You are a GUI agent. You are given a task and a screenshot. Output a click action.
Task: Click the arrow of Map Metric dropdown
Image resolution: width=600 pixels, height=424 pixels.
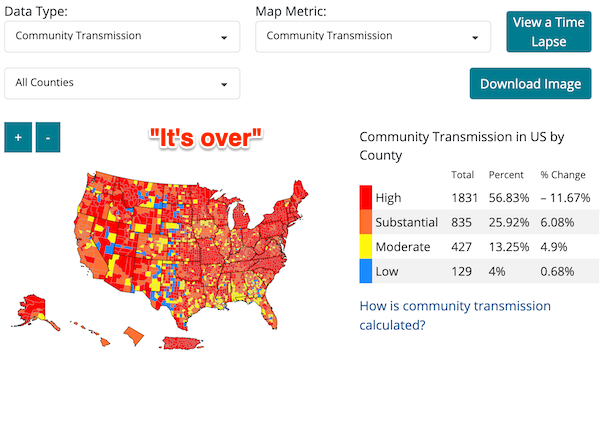475,38
